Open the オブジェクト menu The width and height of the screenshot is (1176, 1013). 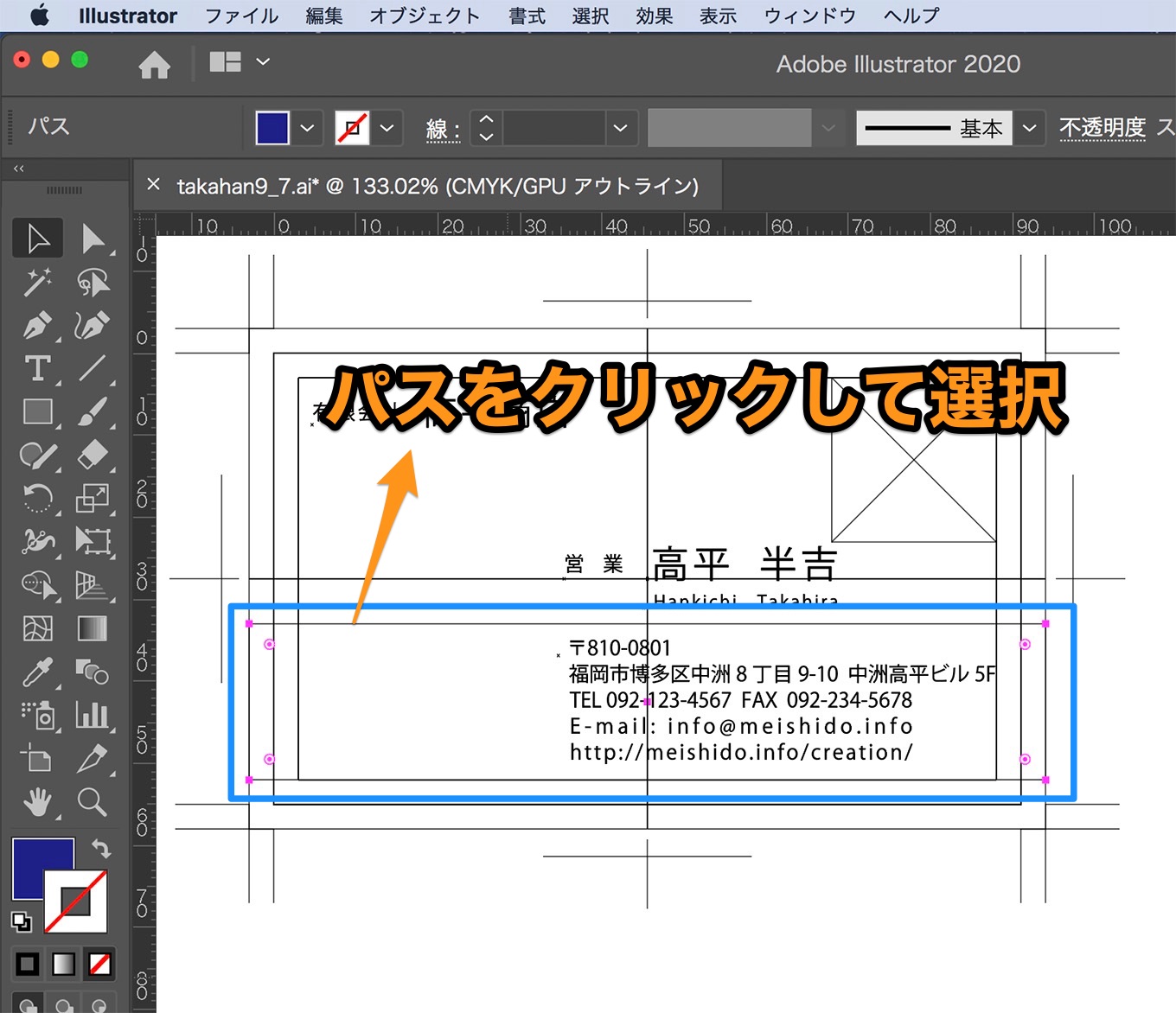pyautogui.click(x=425, y=16)
